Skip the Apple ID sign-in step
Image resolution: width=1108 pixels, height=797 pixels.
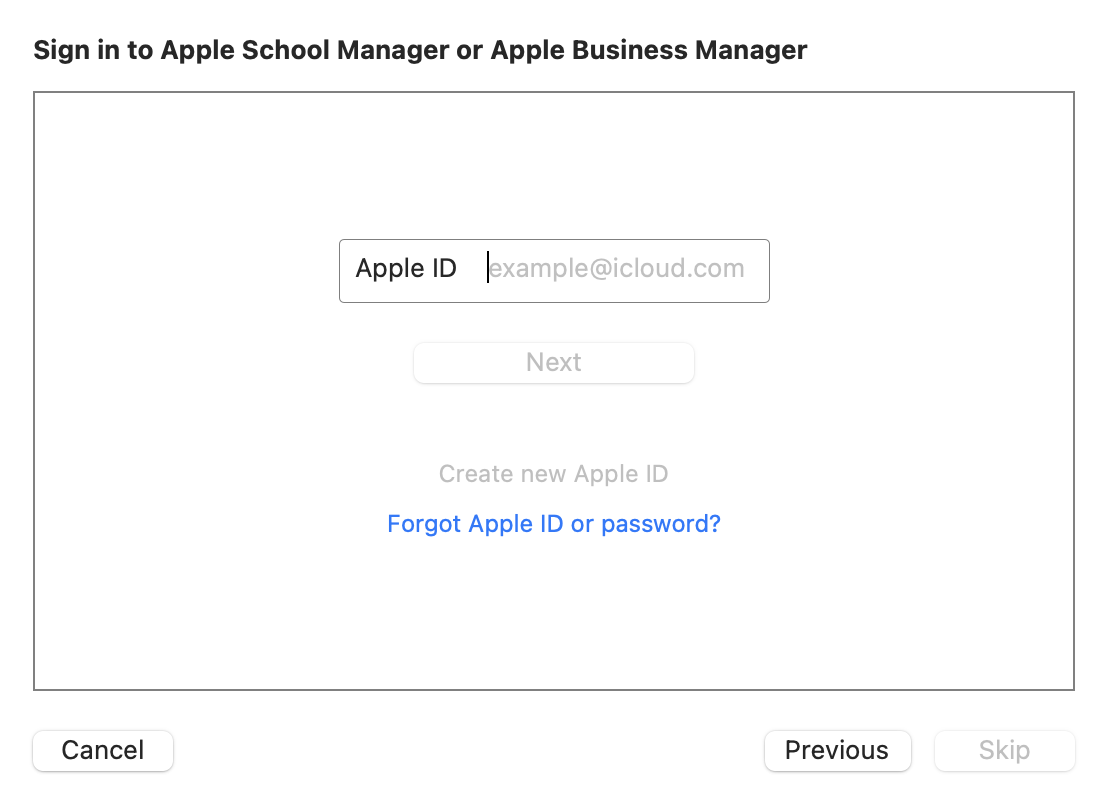tap(1004, 751)
